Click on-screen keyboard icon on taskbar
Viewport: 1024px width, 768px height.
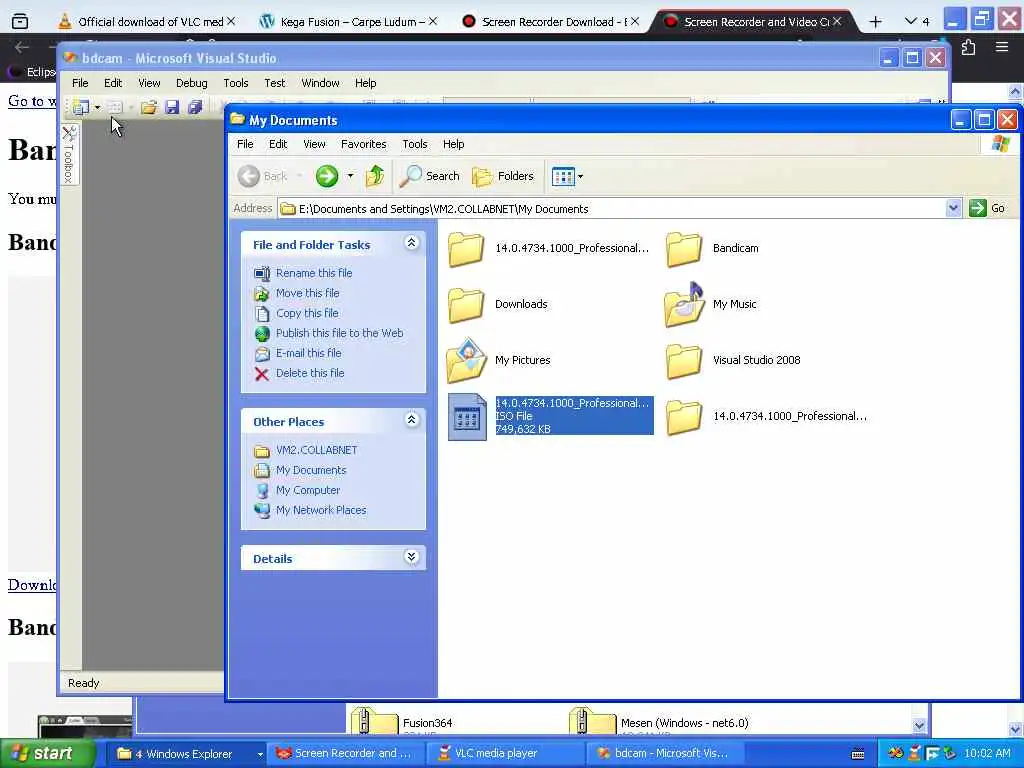858,754
